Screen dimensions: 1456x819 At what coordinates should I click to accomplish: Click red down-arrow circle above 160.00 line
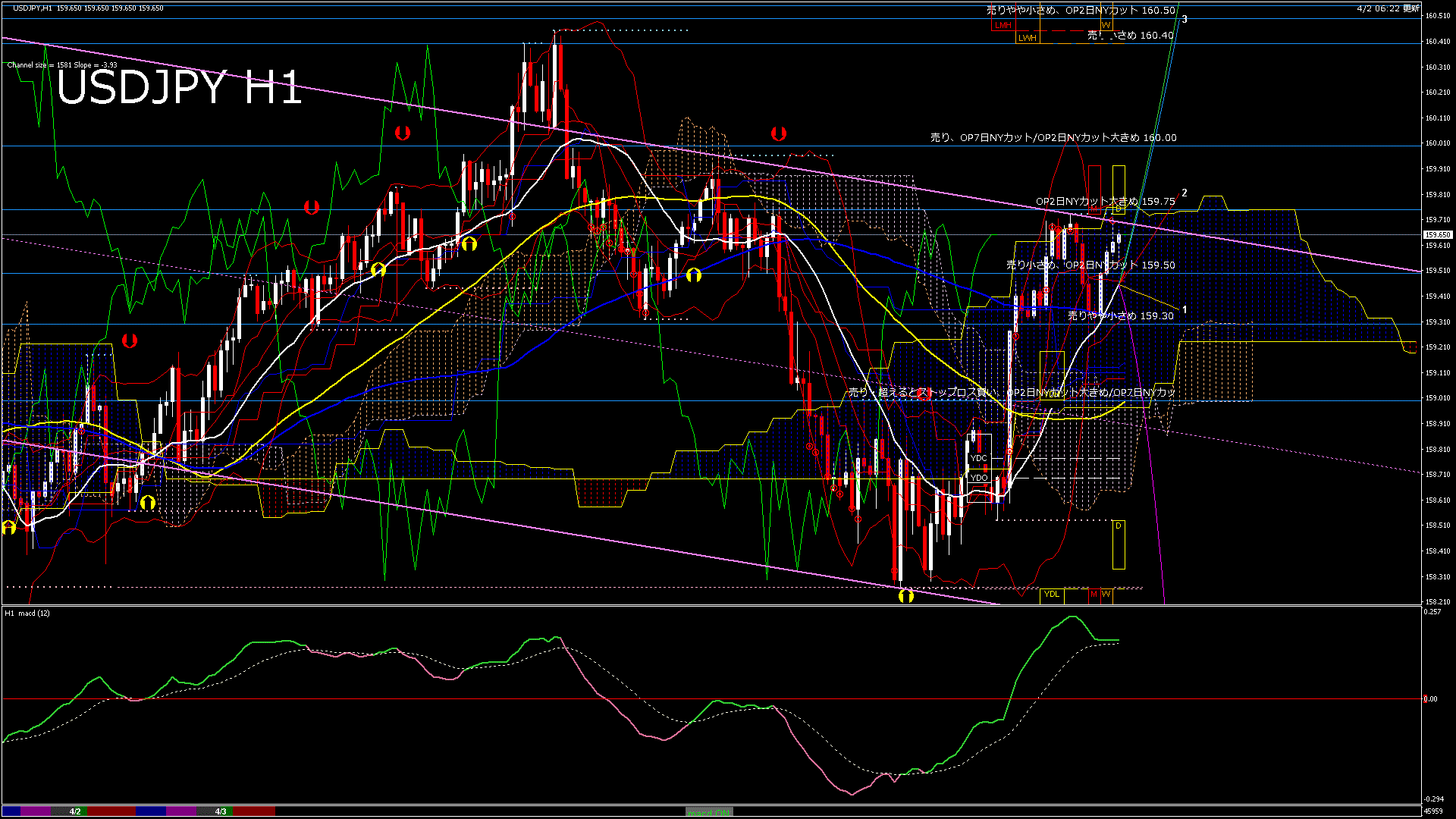pos(778,133)
